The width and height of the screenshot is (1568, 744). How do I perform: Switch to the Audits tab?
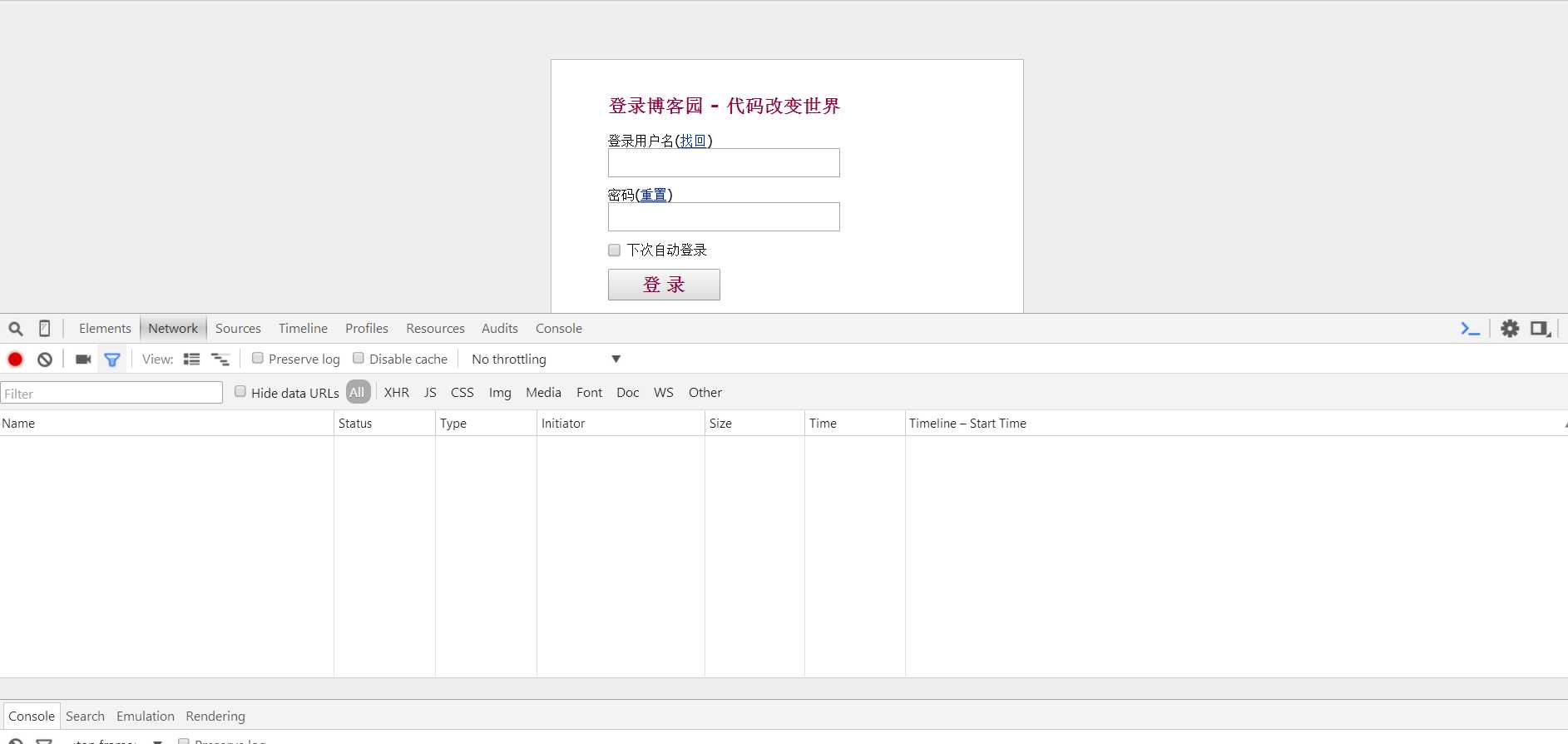pos(500,329)
